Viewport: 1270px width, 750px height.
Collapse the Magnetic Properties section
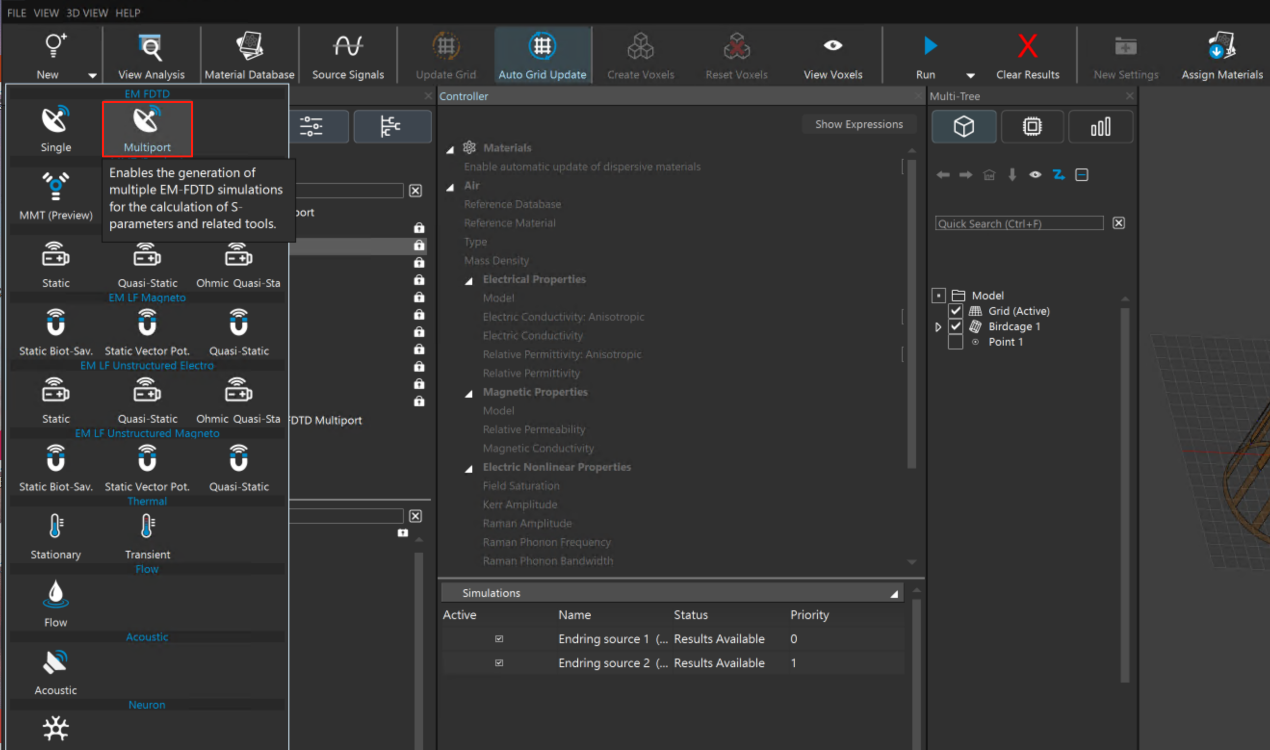coord(469,393)
